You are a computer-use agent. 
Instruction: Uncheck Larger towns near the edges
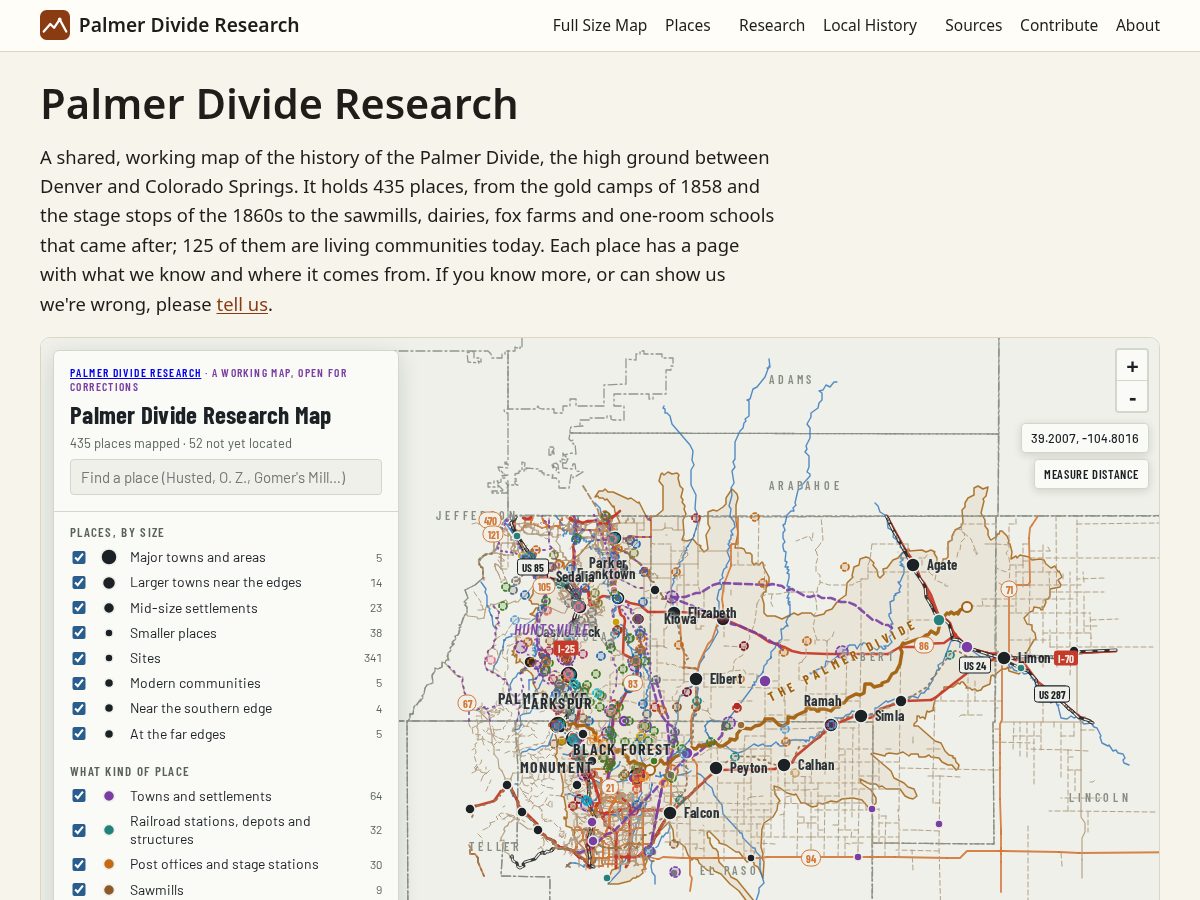[x=79, y=582]
